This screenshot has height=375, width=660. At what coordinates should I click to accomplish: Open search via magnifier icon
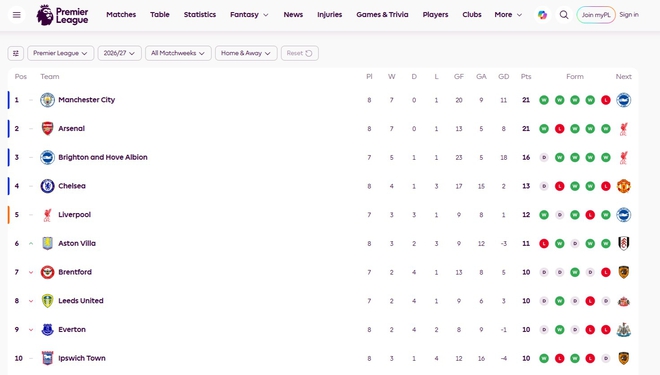[564, 15]
